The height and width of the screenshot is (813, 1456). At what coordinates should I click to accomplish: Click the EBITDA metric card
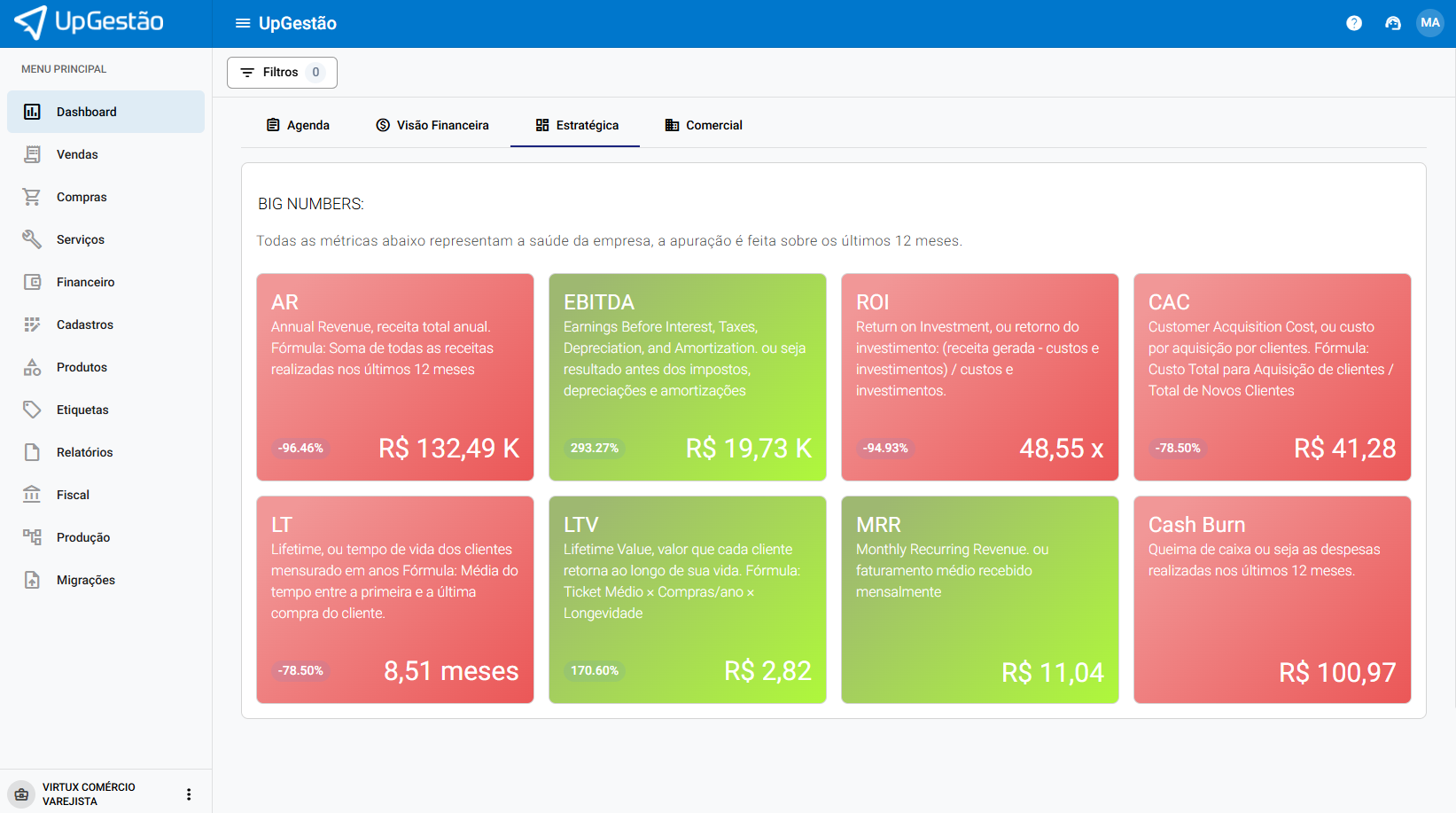(x=687, y=377)
